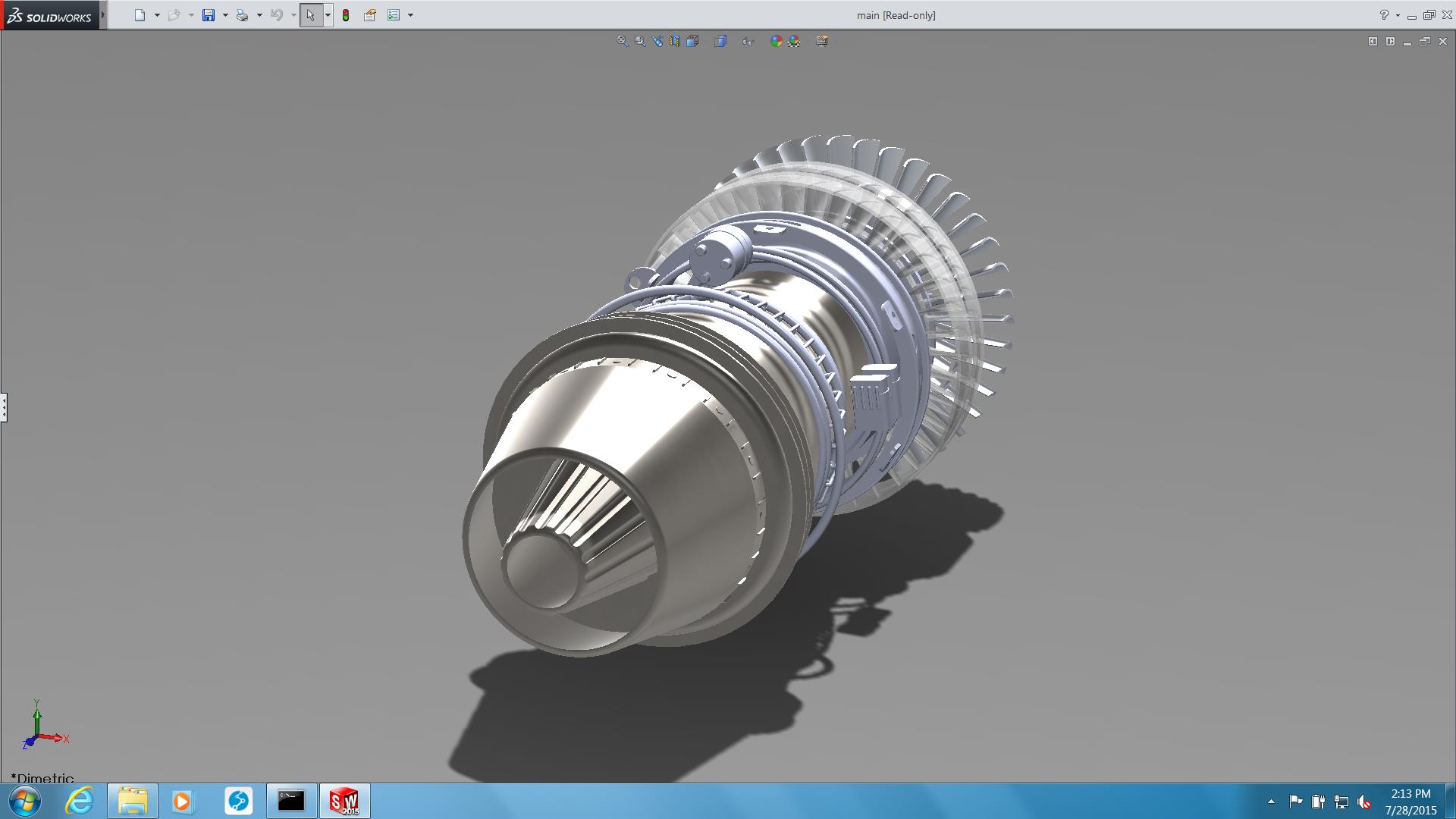The height and width of the screenshot is (819, 1456).
Task: Expand the New document dropdown arrow
Action: (x=157, y=15)
